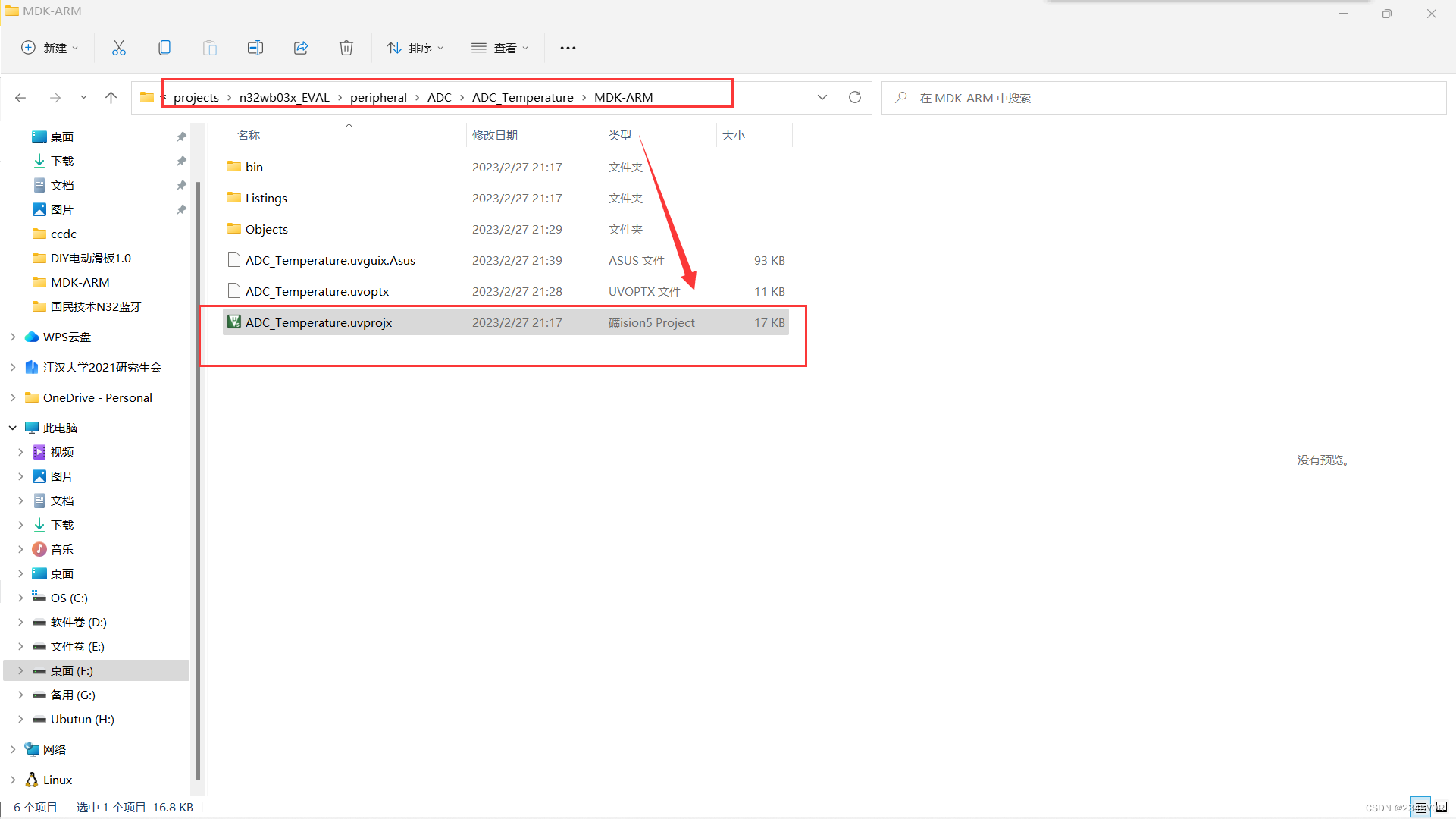1456x819 pixels.
Task: Open ADC_Temperature.uvprojx project file
Action: (318, 322)
